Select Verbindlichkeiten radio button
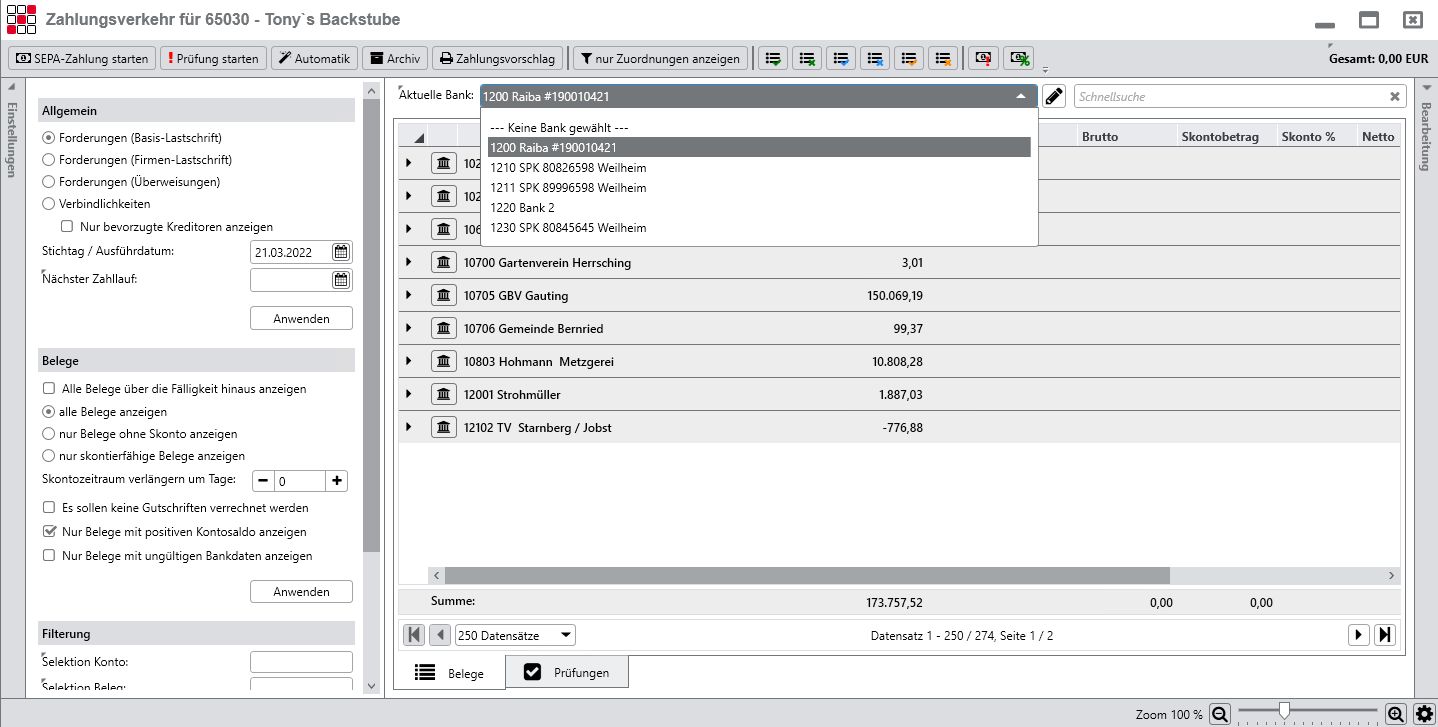 [x=48, y=204]
